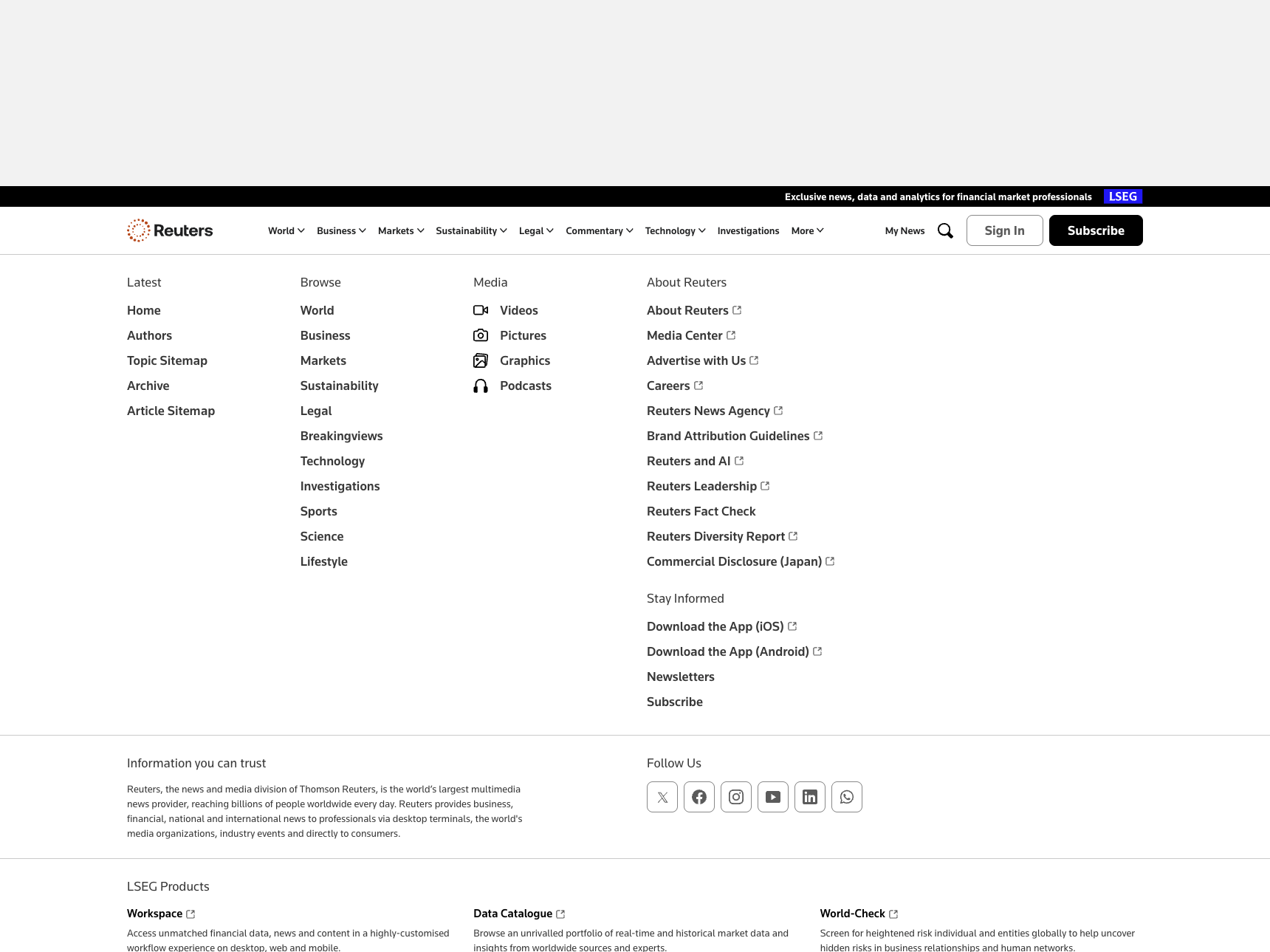1270x952 pixels.
Task: Click external-link icon beside About Reuters
Action: pyautogui.click(x=737, y=310)
